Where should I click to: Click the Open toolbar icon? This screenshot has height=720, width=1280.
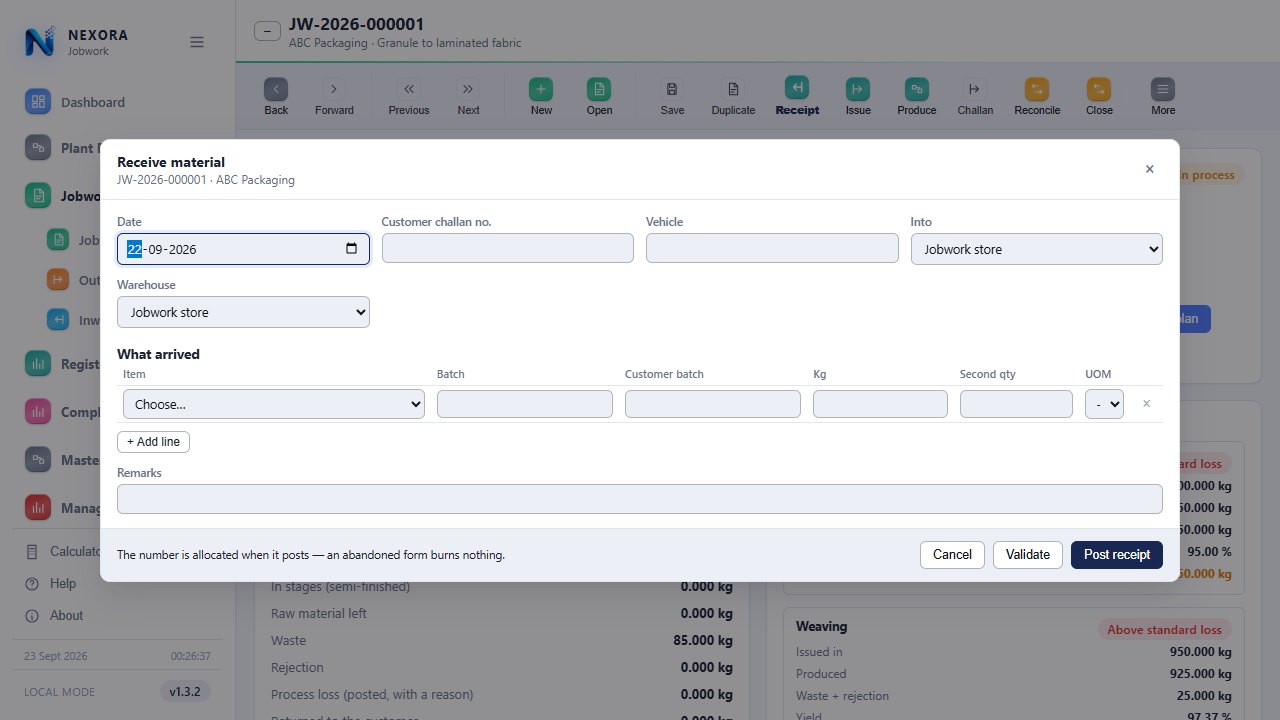[599, 89]
